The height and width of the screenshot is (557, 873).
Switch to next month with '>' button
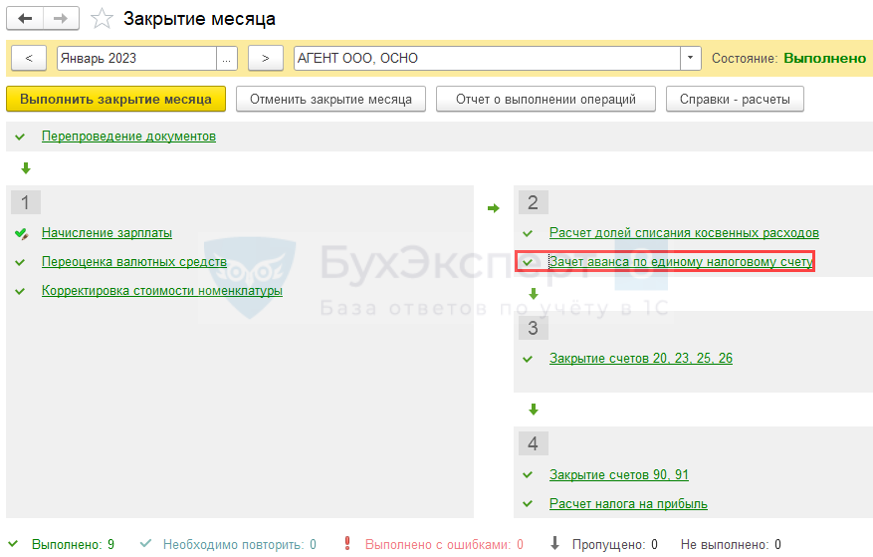266,58
